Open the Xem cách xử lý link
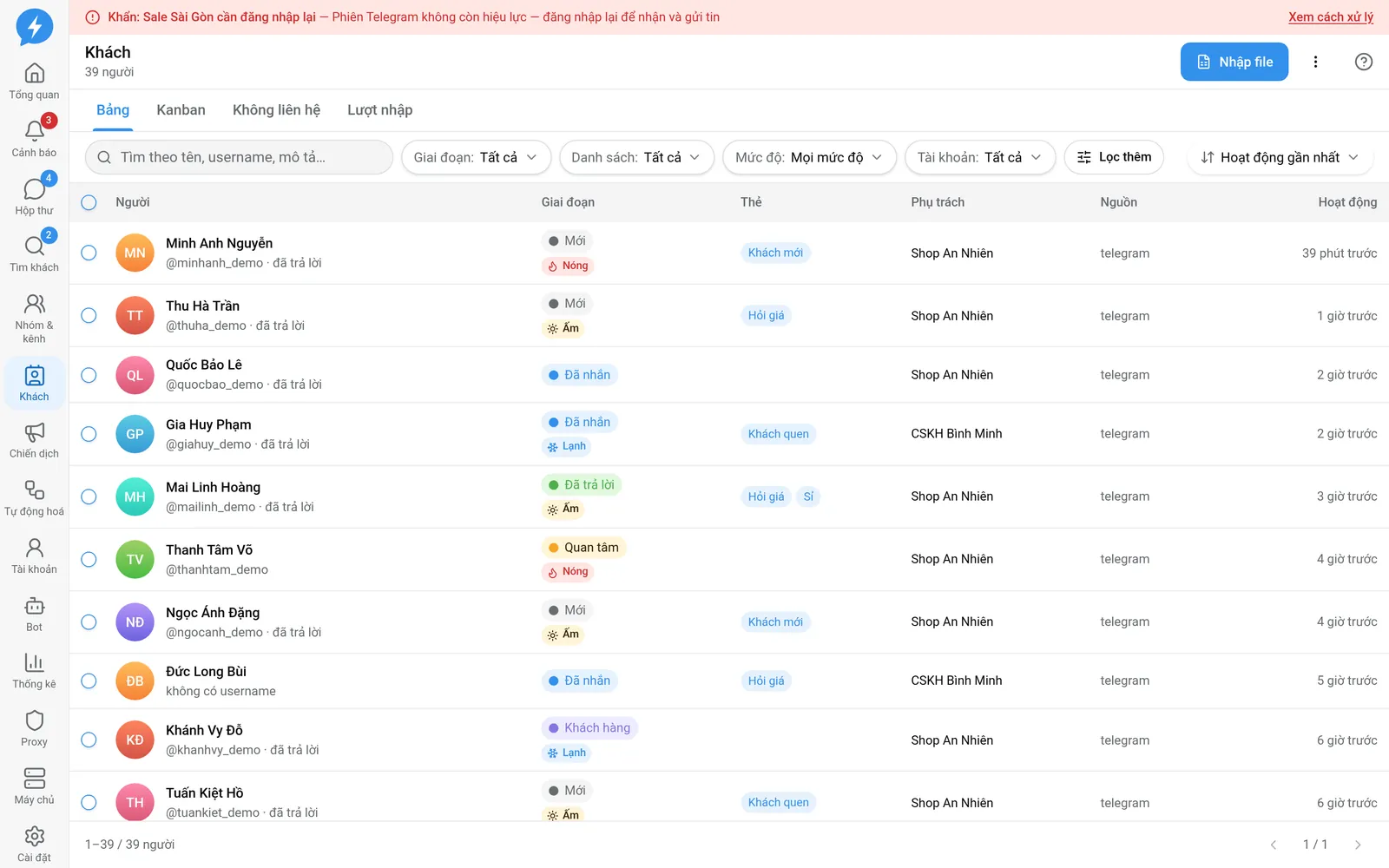 pos(1331,16)
